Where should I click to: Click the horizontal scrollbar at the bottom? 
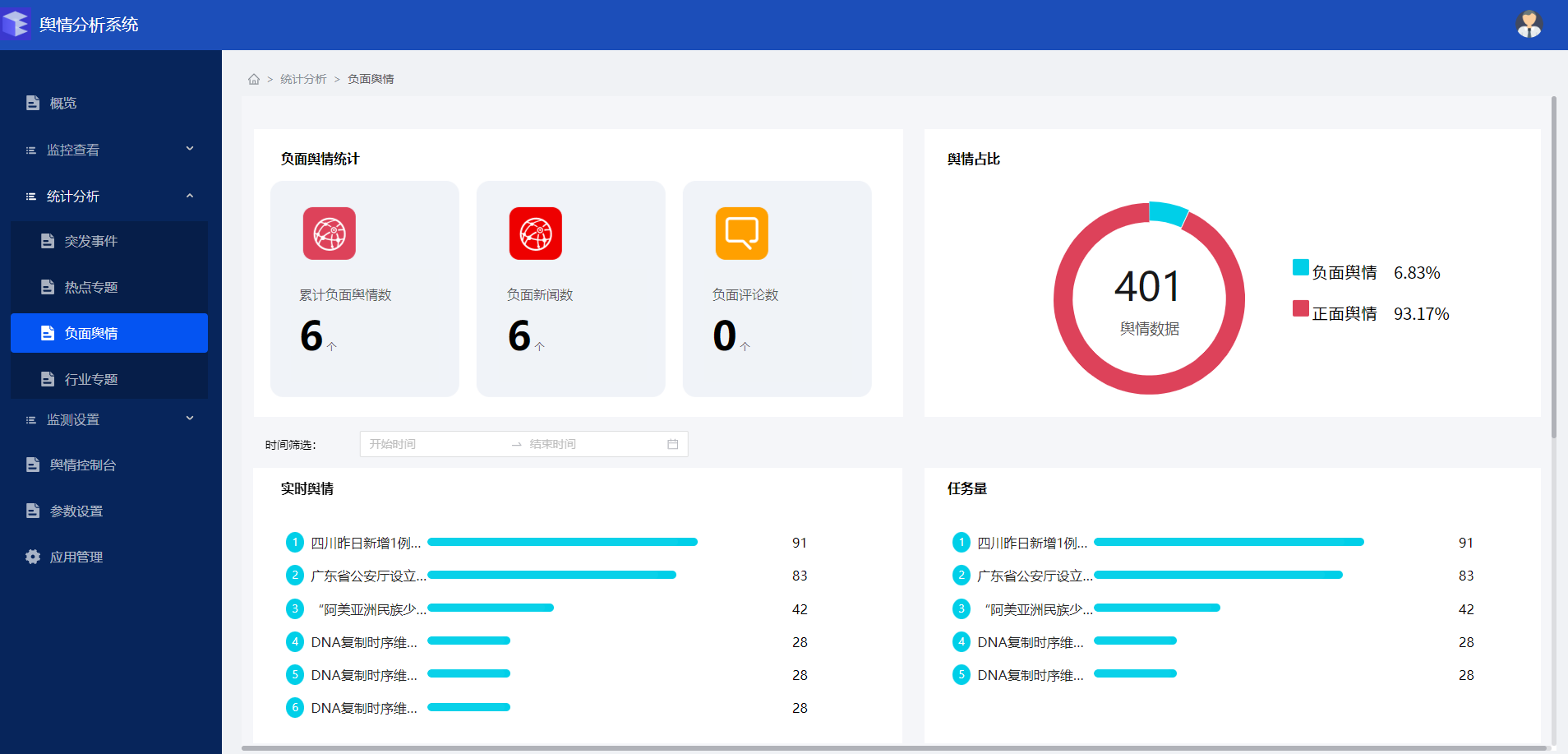(x=893, y=748)
